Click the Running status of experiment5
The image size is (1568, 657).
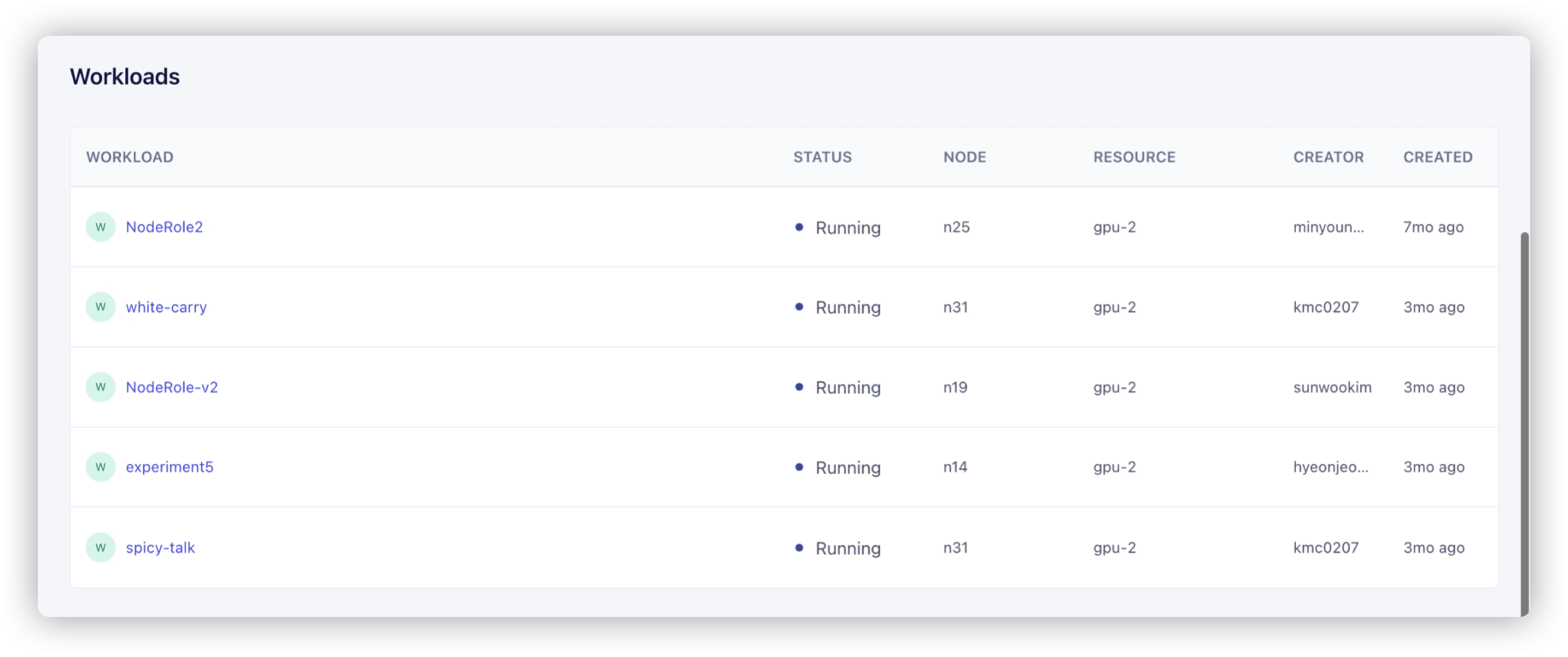click(x=848, y=468)
